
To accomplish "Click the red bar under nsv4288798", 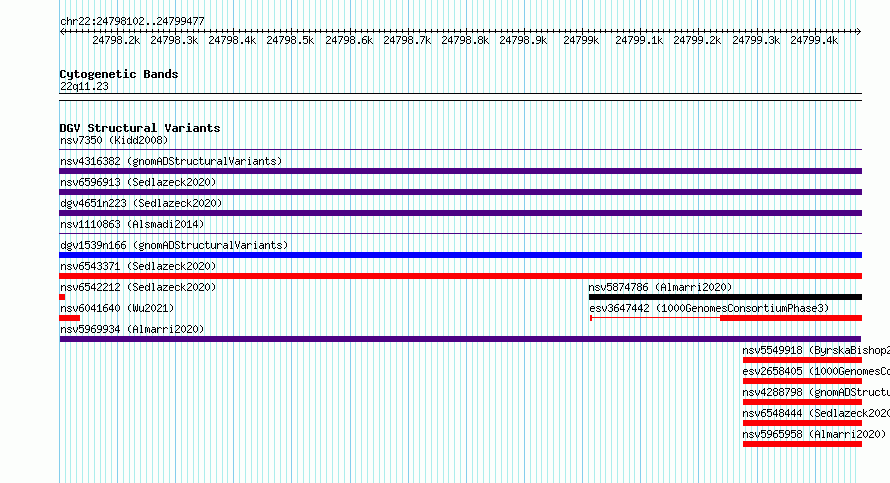I will point(802,402).
